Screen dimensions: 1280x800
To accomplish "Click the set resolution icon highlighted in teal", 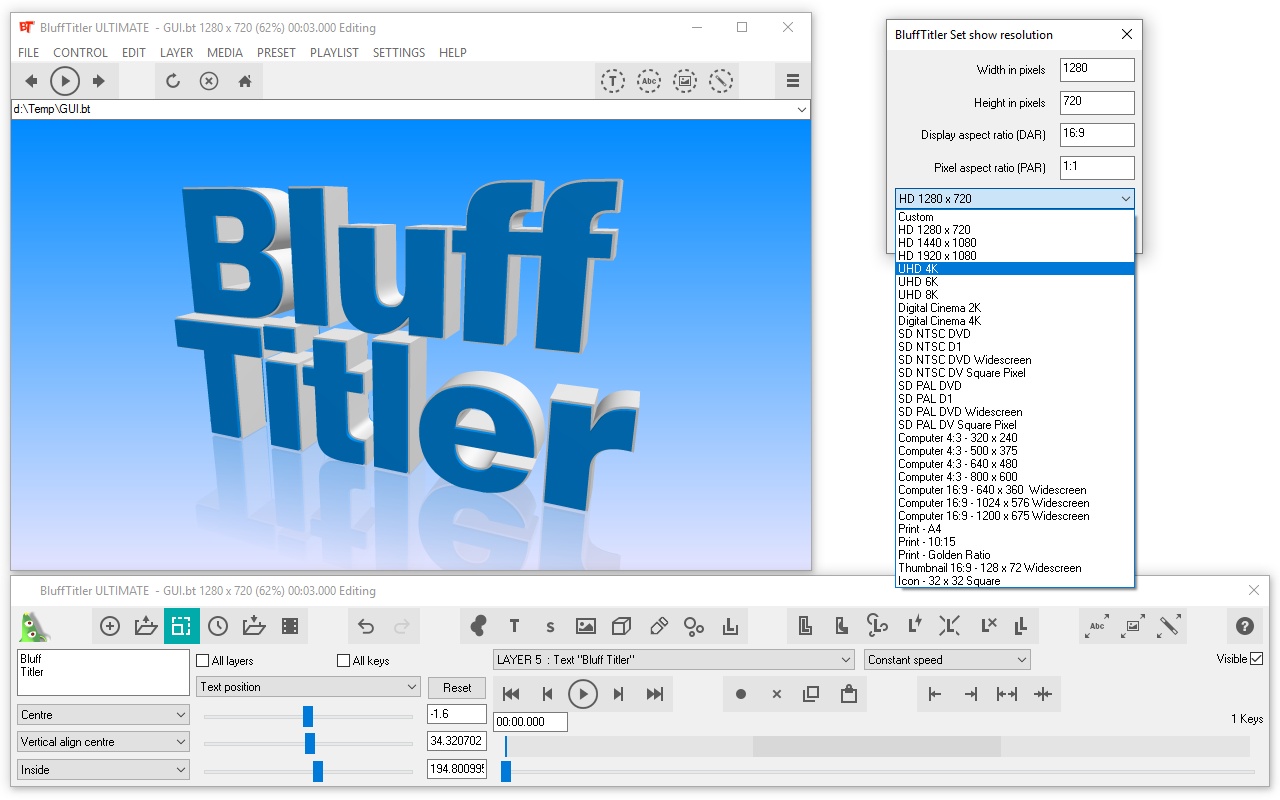I will (181, 626).
